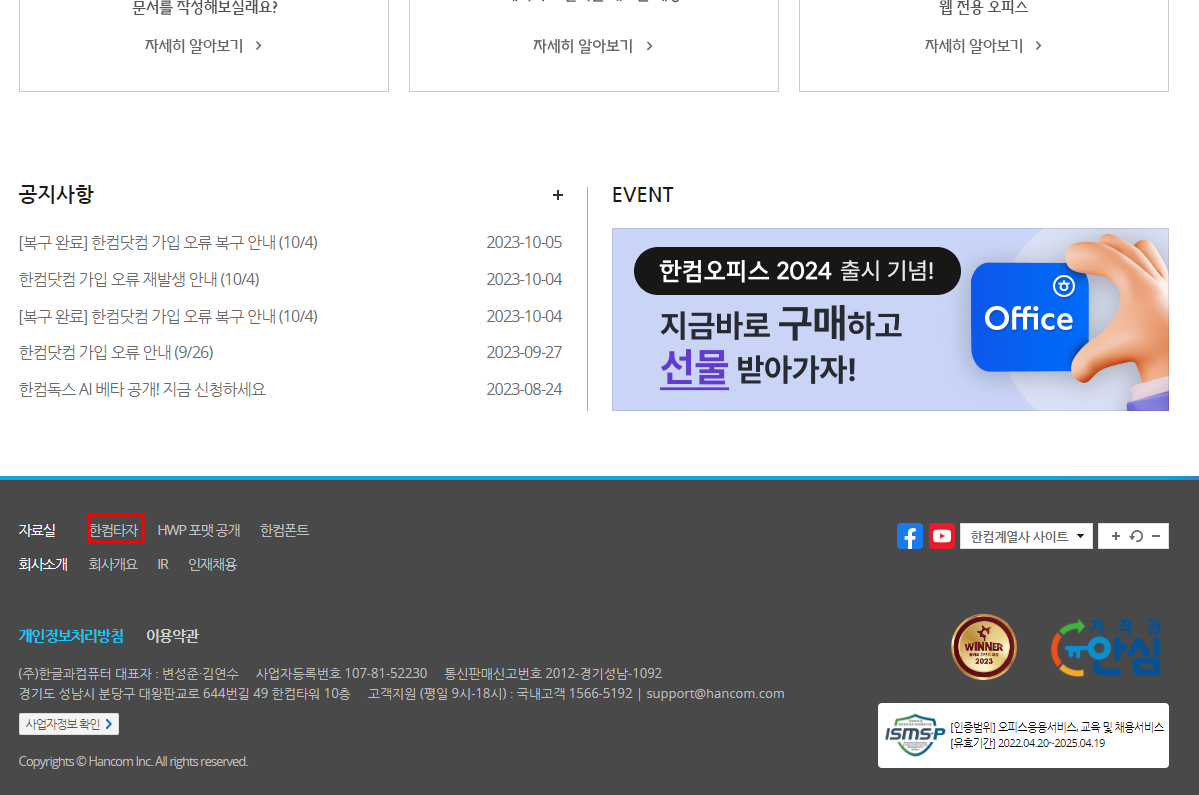This screenshot has height=795, width=1199.
Task: Open 한컴폰트 footer link
Action: coord(284,530)
